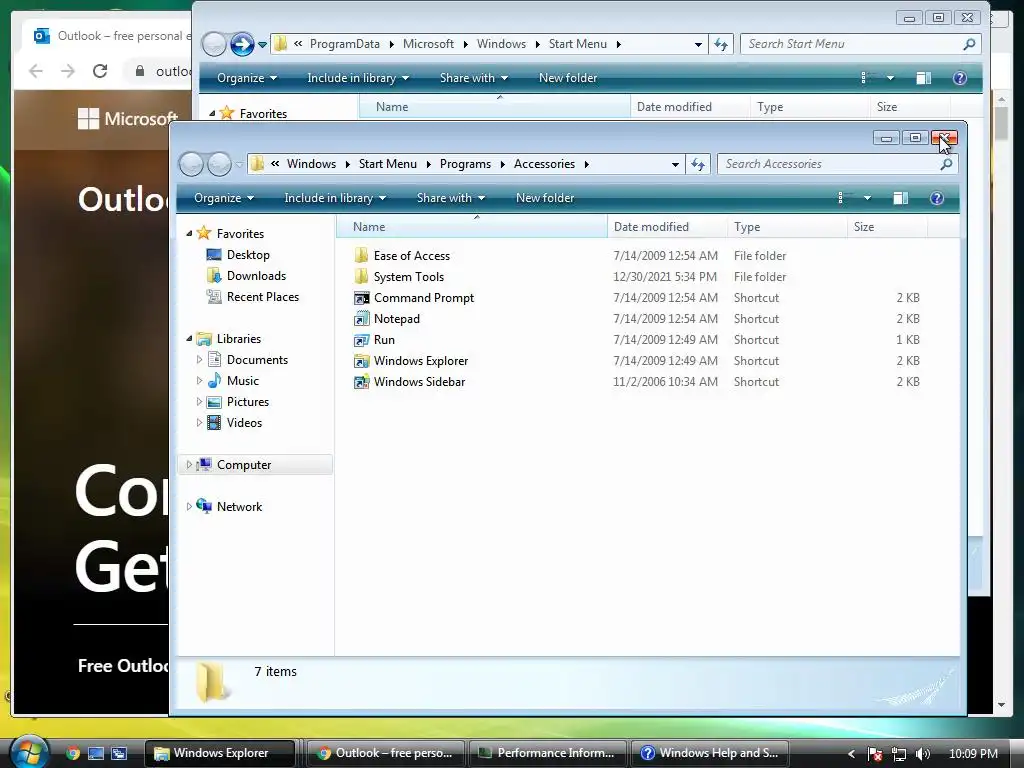The image size is (1024, 768).
Task: Collapse Libraries tree in Accessories window
Action: point(189,338)
